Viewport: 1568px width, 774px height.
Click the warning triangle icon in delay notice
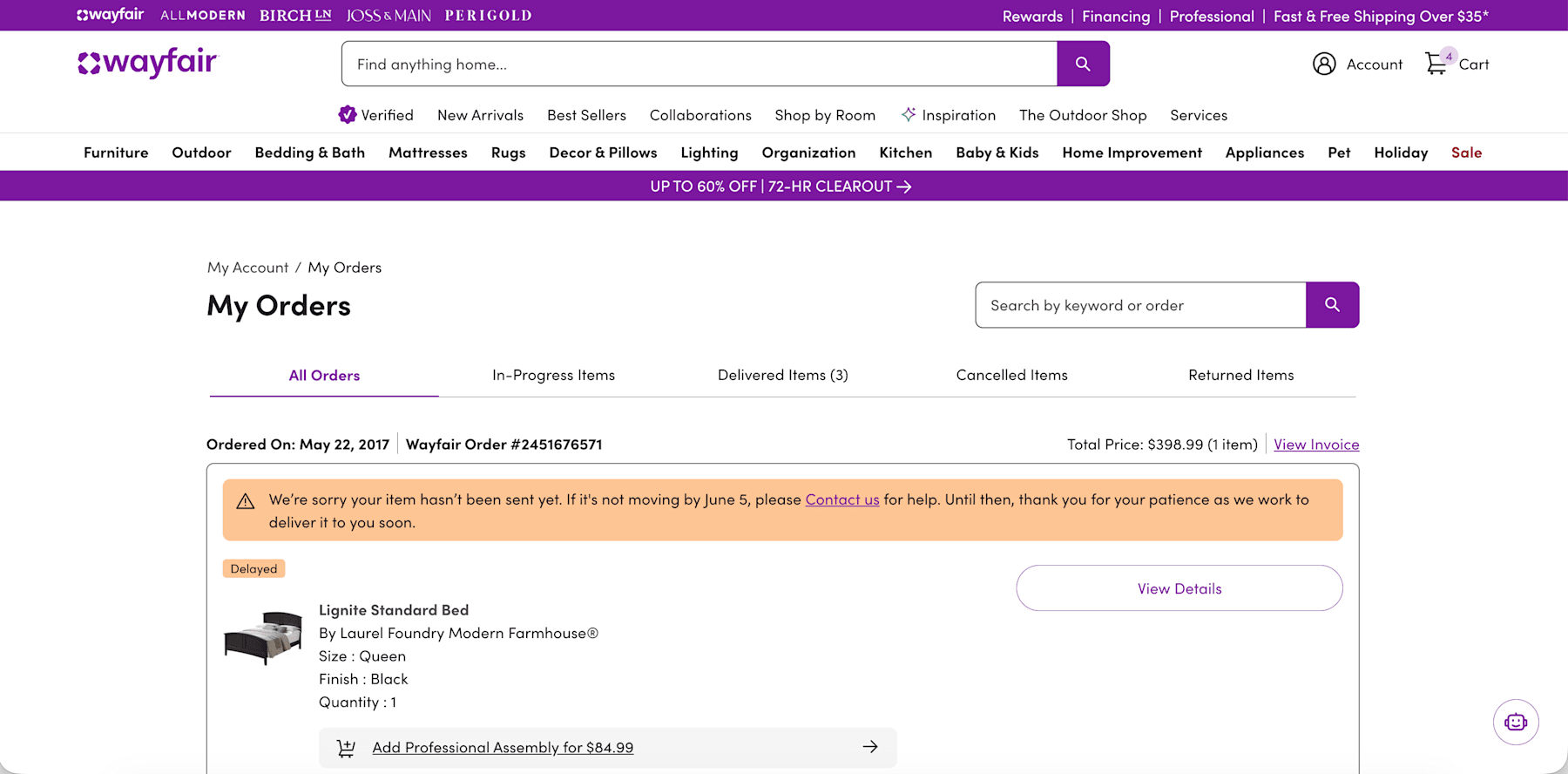pyautogui.click(x=246, y=501)
